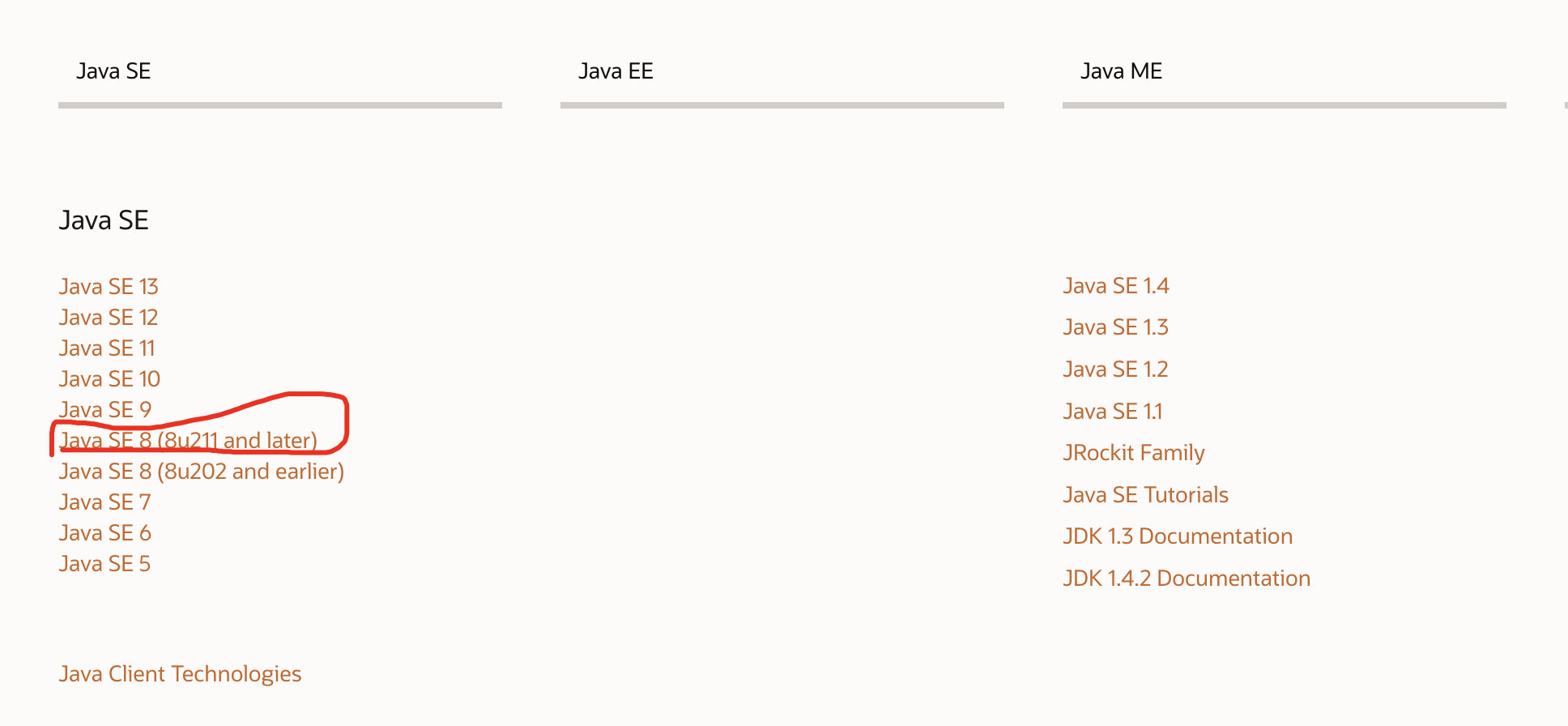The image size is (1568, 726).
Task: Open the Java SE Tutorials link
Action: pos(1146,495)
